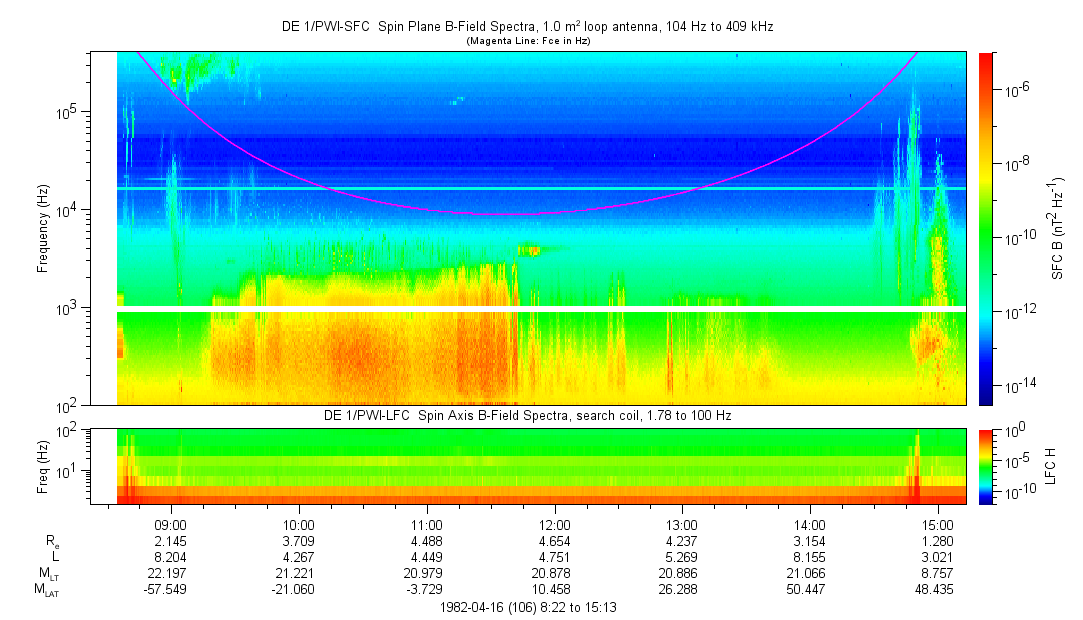
Task: Click the 09:00 time axis label
Action: click(171, 525)
